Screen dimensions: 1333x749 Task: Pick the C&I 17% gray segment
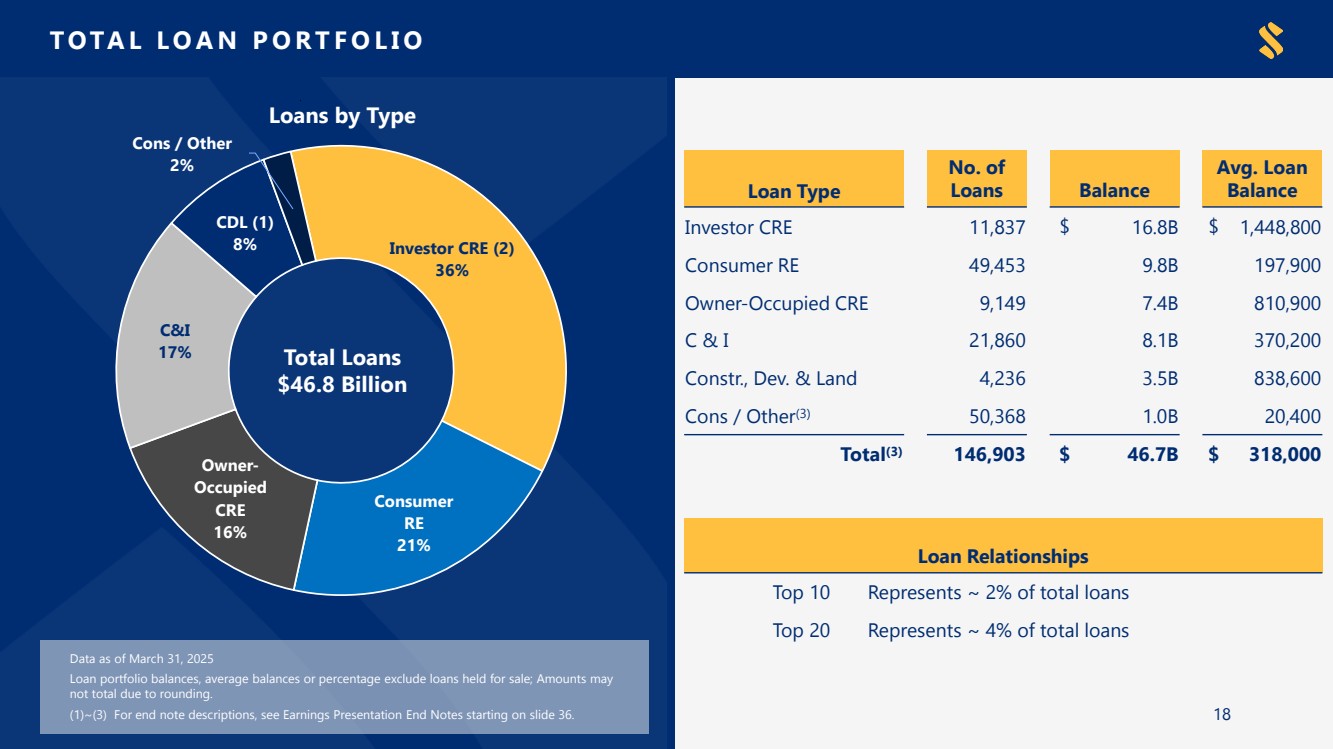pos(175,340)
